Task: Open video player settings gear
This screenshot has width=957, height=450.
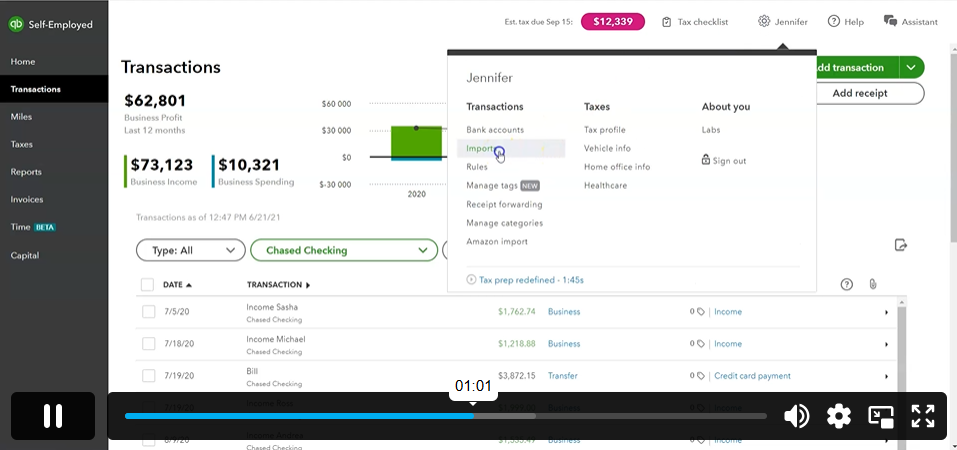Action: [838, 416]
